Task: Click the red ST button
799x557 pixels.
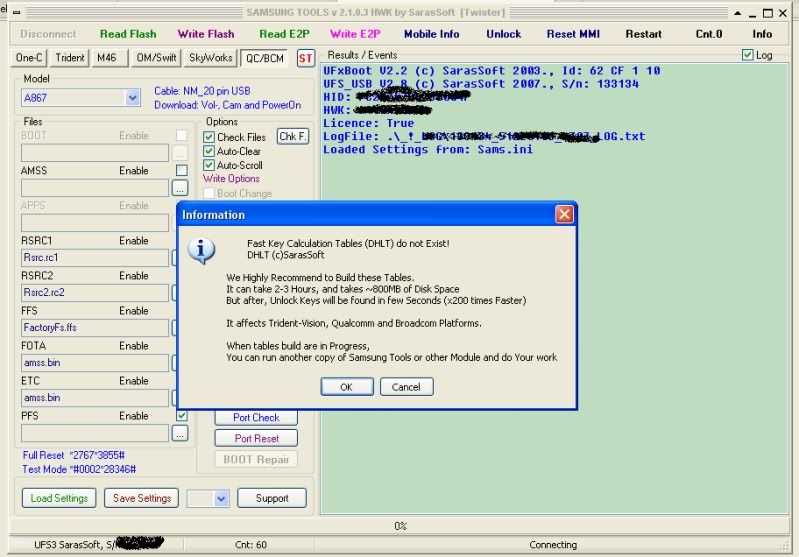Action: (306, 59)
